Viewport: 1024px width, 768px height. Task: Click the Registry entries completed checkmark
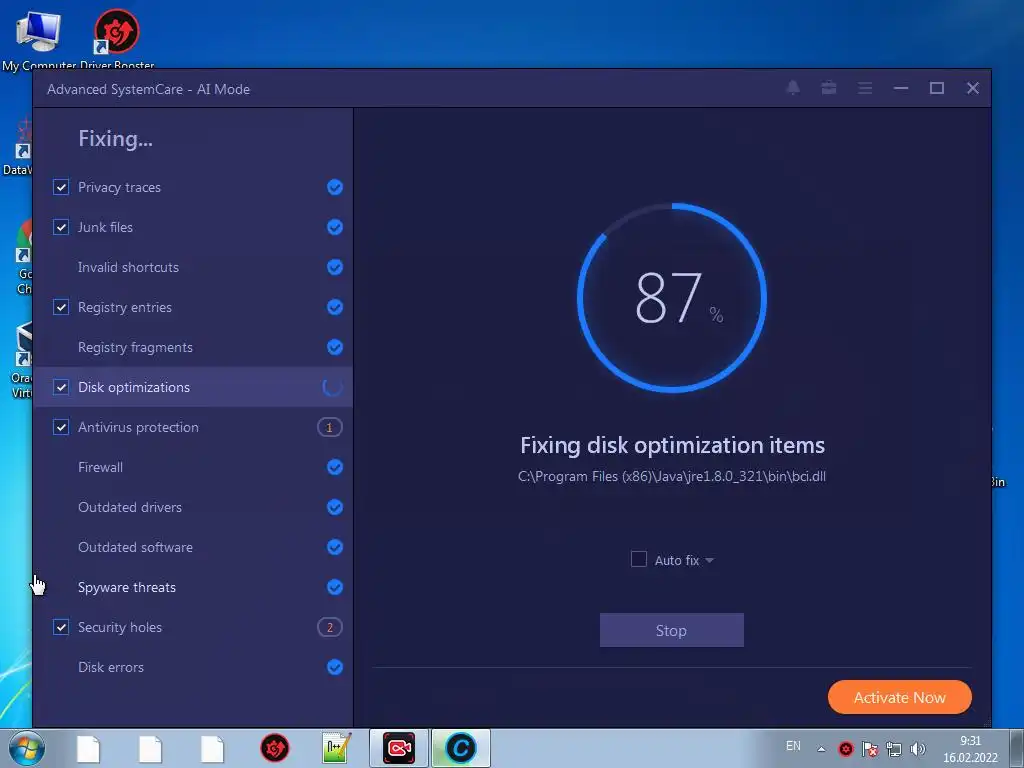(334, 307)
